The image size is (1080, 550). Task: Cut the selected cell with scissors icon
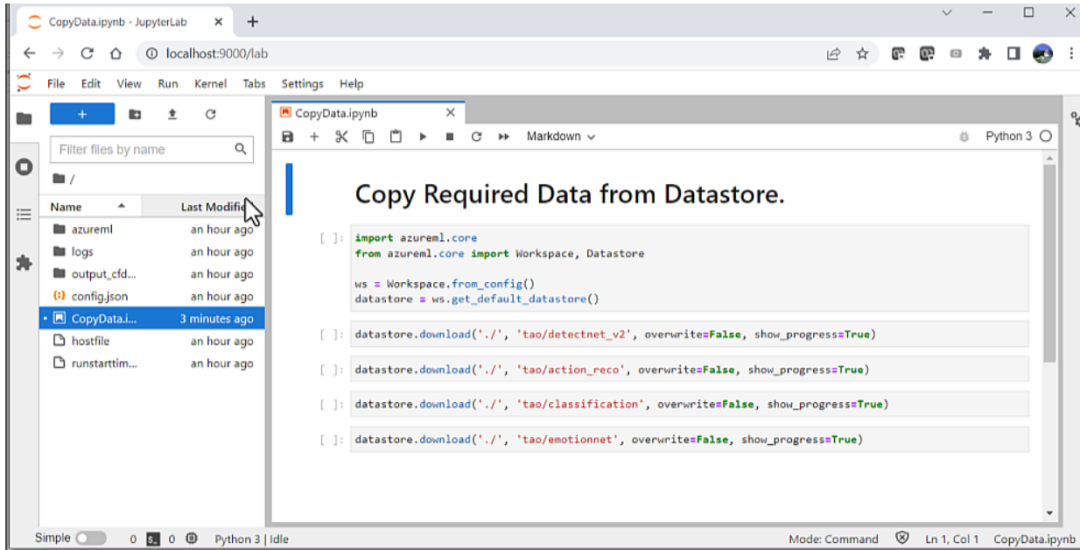point(341,137)
